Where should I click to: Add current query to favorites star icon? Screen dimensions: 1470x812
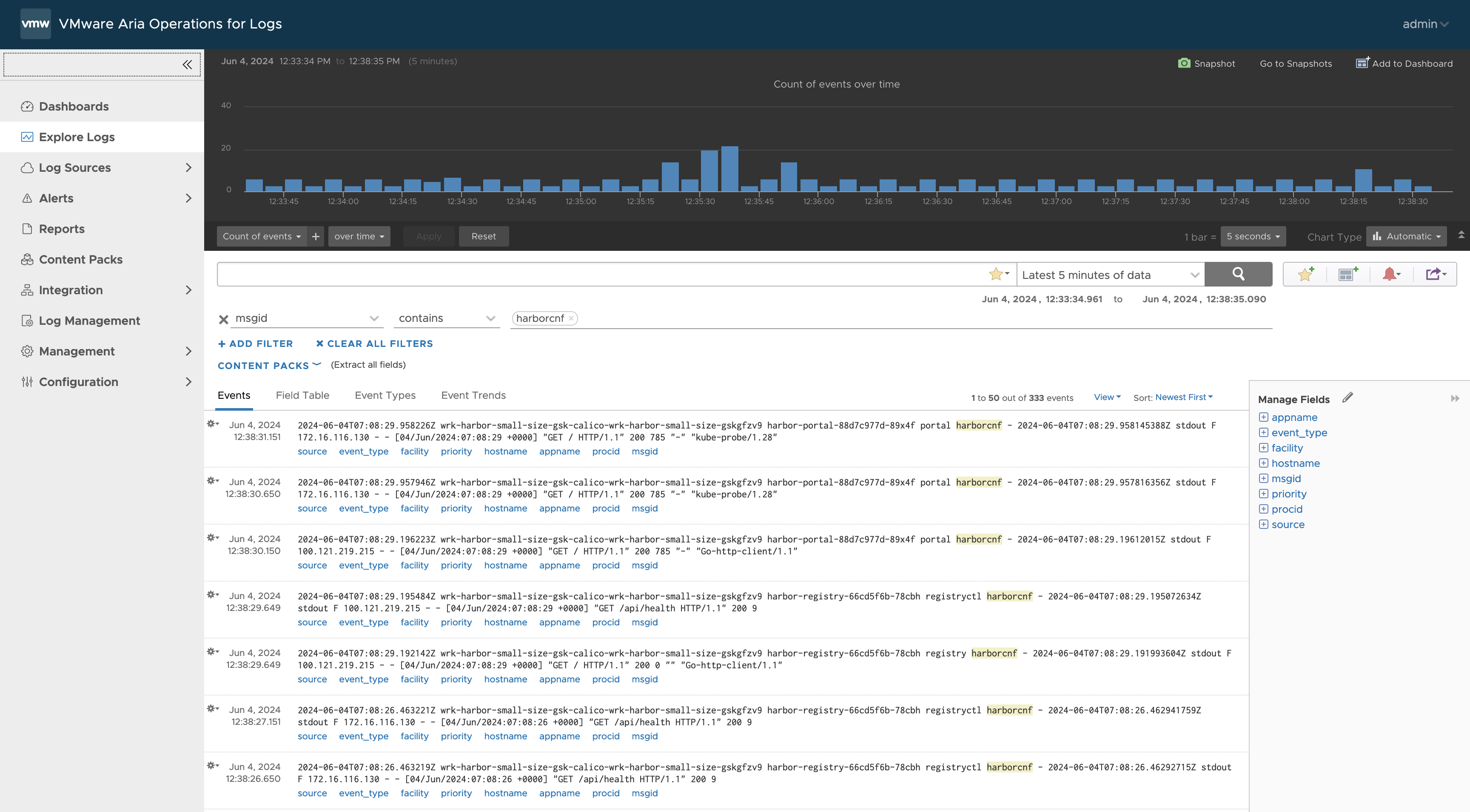1306,274
